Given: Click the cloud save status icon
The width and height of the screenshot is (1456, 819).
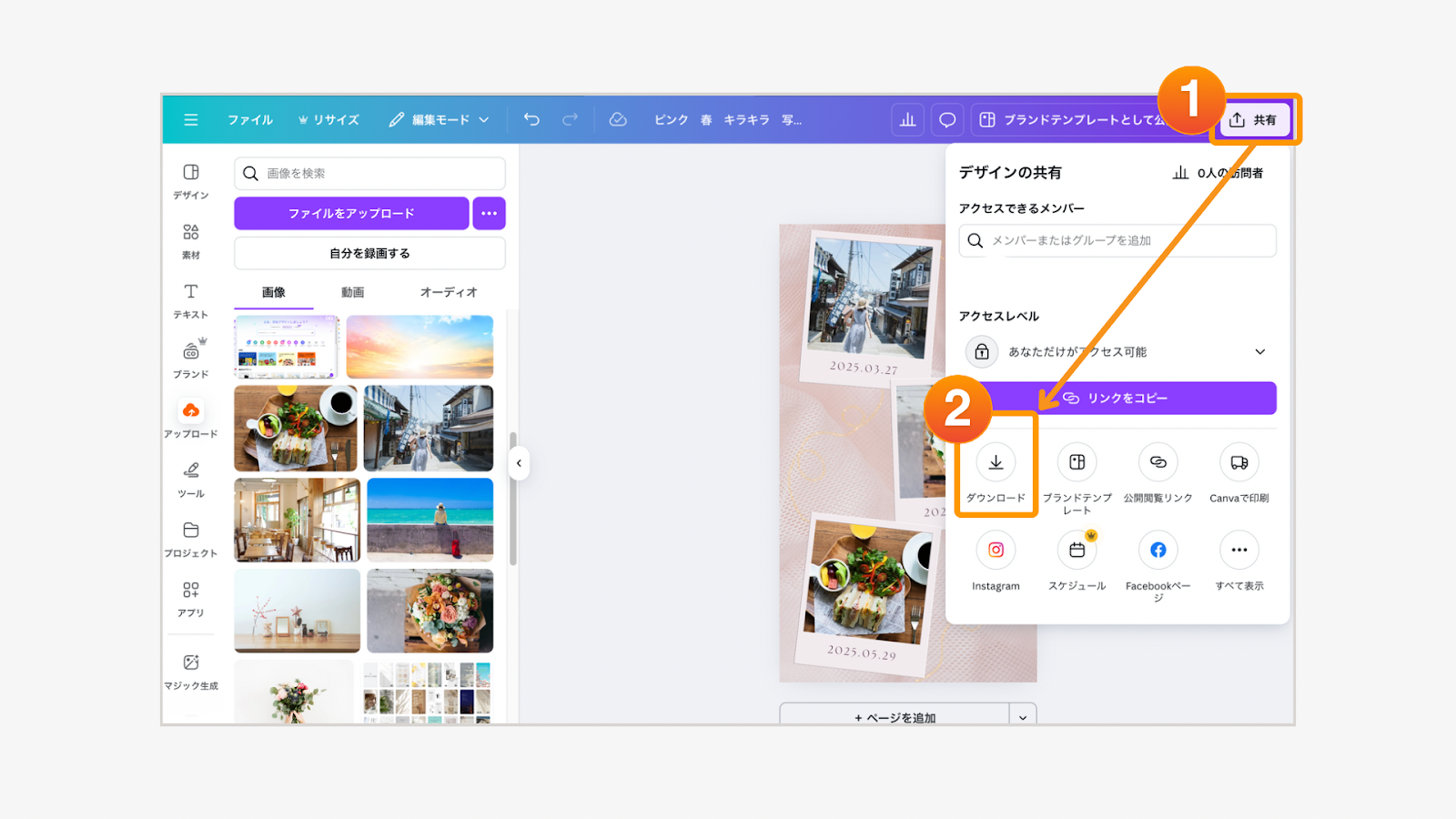Looking at the screenshot, I should 618,119.
